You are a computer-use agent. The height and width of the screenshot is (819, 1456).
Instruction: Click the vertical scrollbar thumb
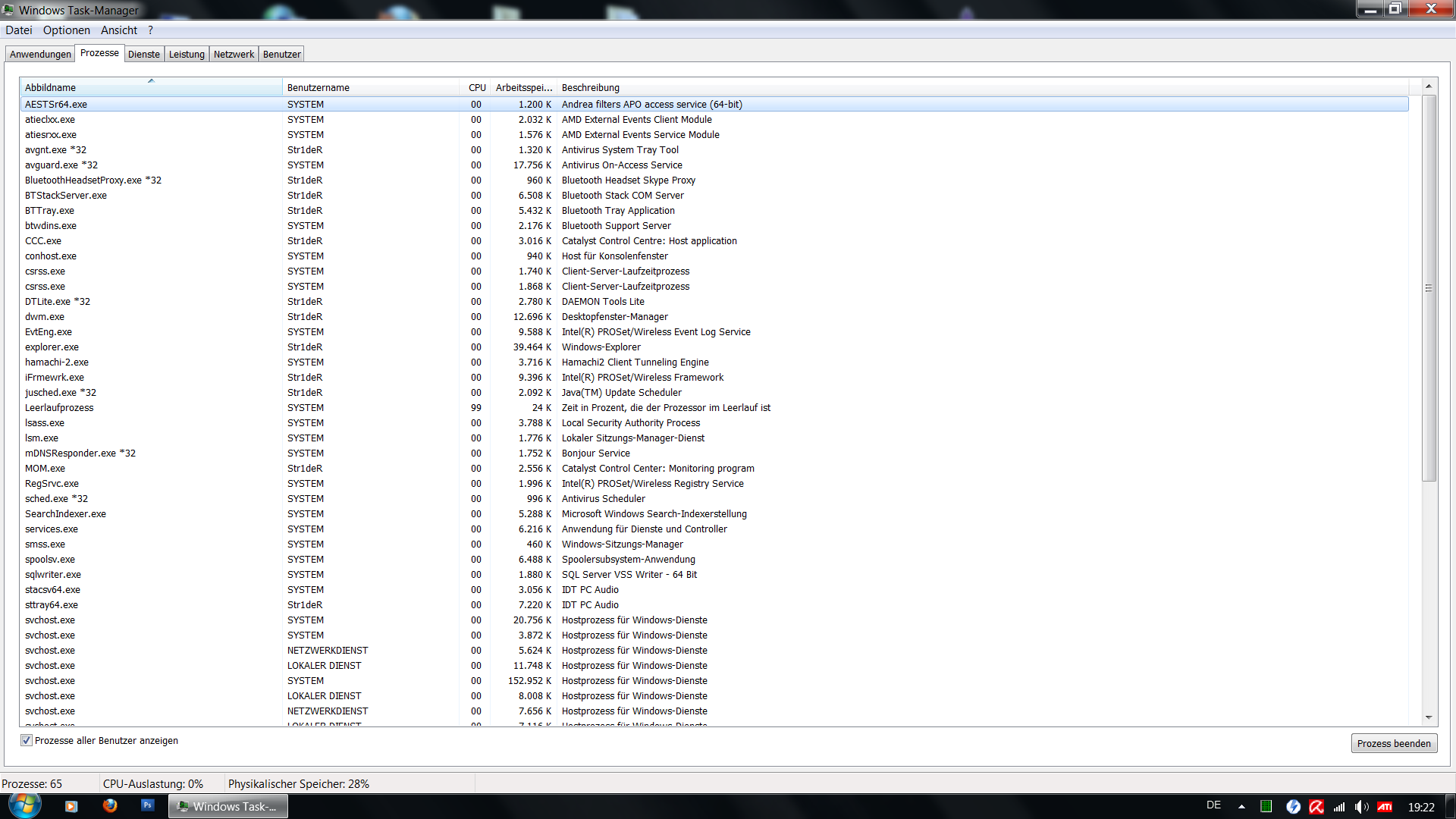point(1429,288)
